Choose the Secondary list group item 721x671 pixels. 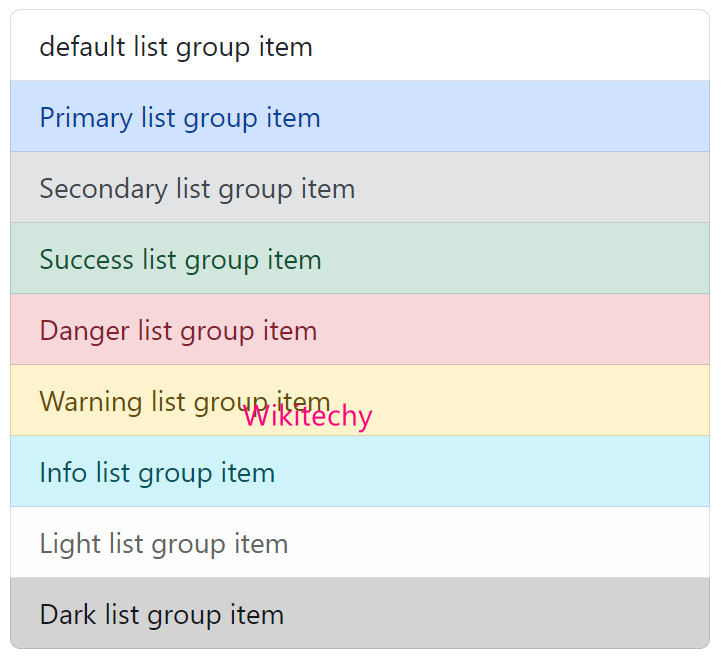tap(197, 189)
